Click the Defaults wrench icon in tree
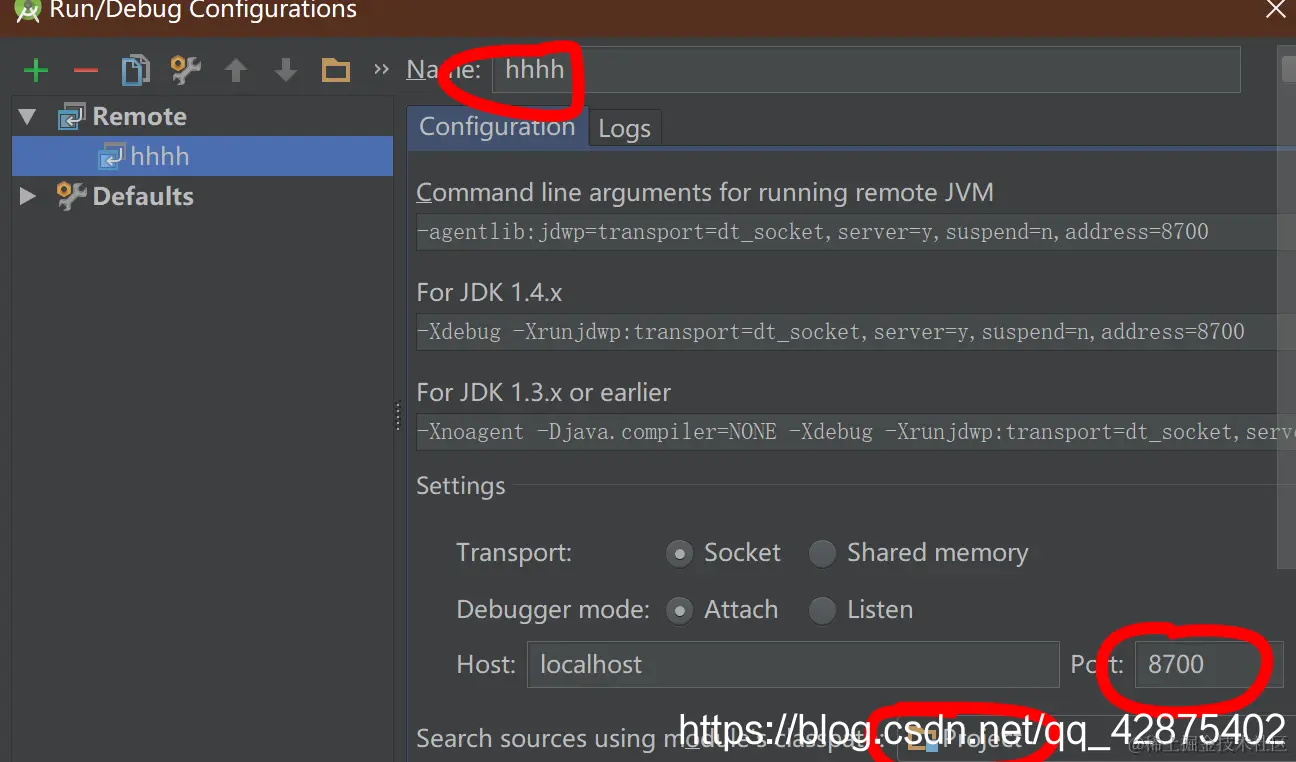The image size is (1296, 762). [72, 196]
